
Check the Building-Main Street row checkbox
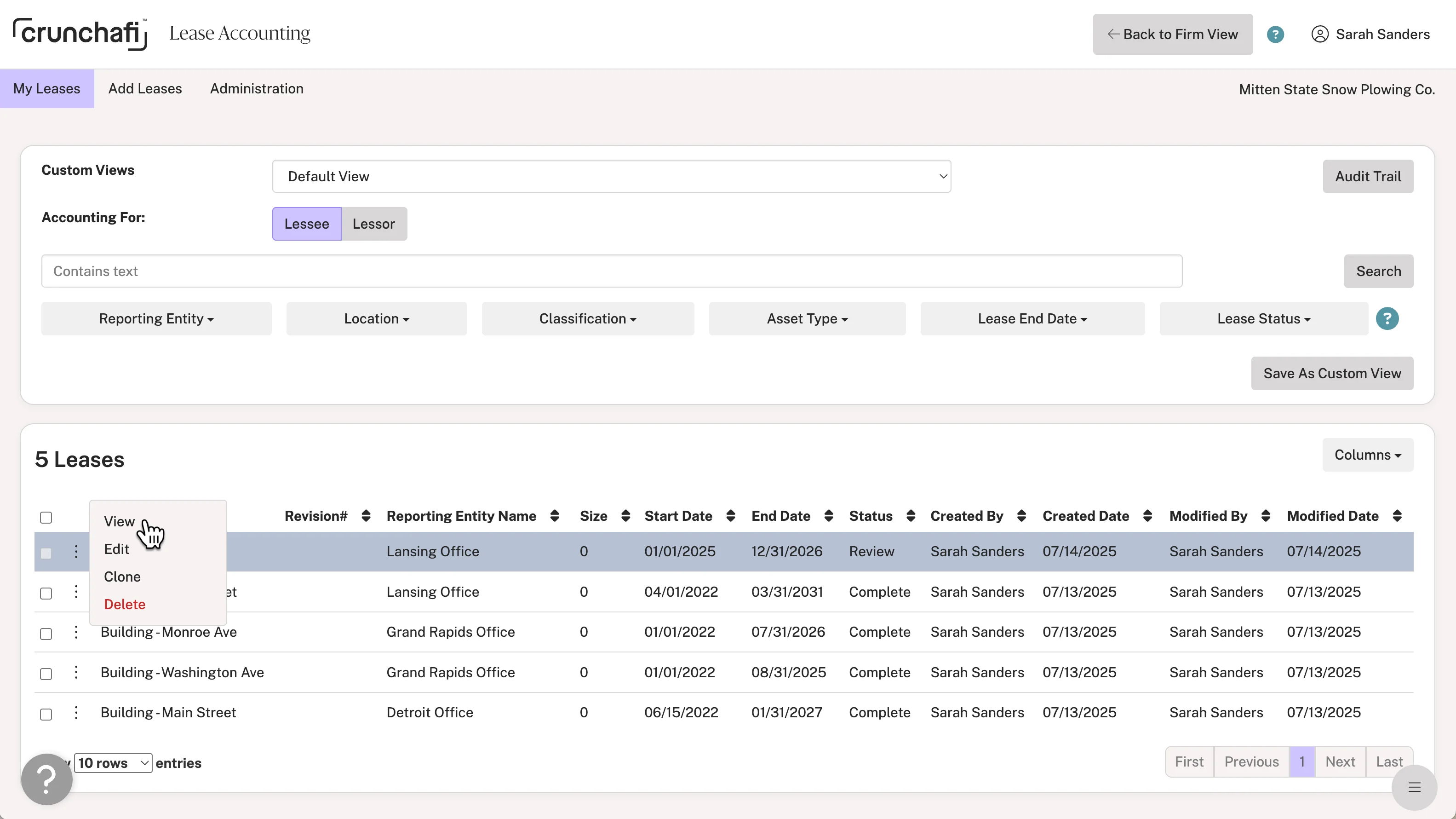tap(46, 714)
